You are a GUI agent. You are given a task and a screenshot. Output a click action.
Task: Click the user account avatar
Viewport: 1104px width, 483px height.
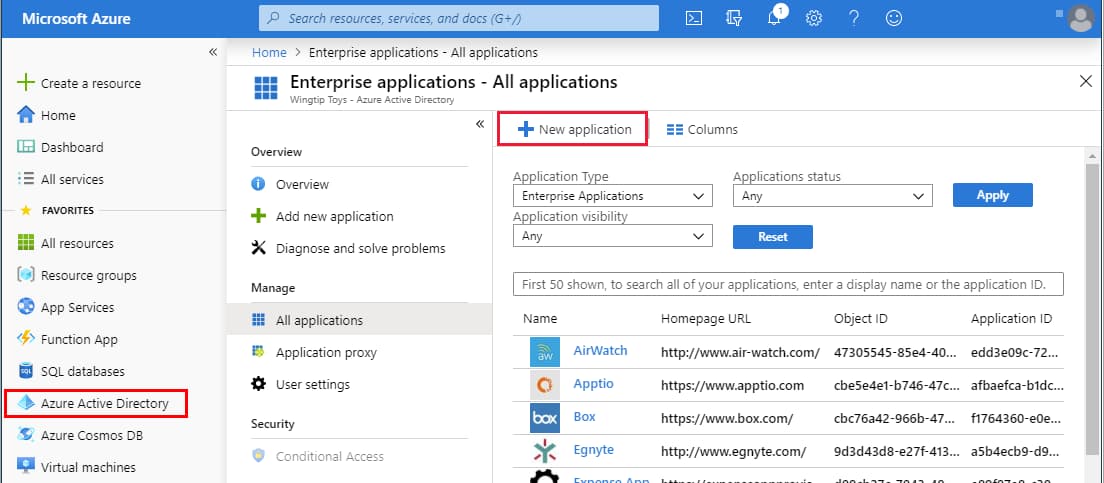[x=1080, y=18]
